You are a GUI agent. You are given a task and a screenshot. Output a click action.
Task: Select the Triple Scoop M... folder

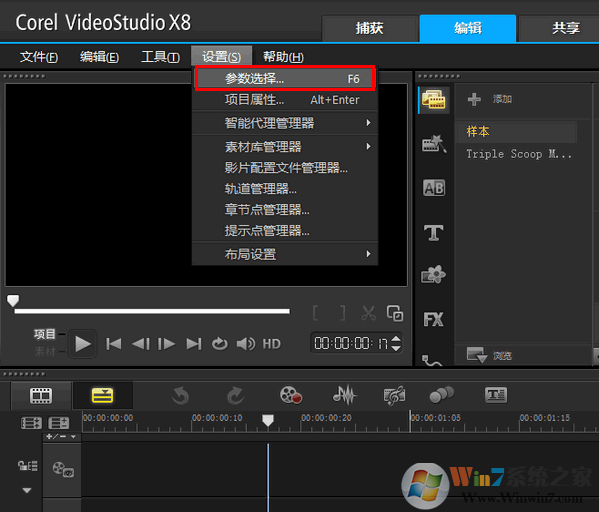click(519, 154)
